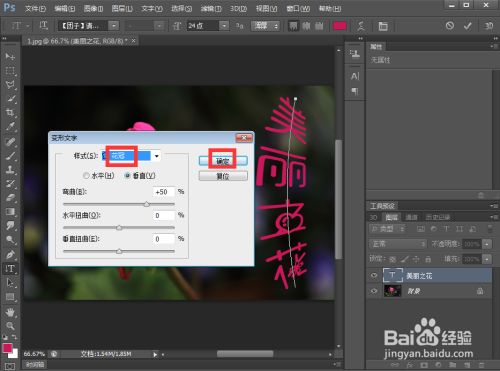Open the 样式(S) warp style dropdown
The image size is (500, 371).
(x=156, y=156)
